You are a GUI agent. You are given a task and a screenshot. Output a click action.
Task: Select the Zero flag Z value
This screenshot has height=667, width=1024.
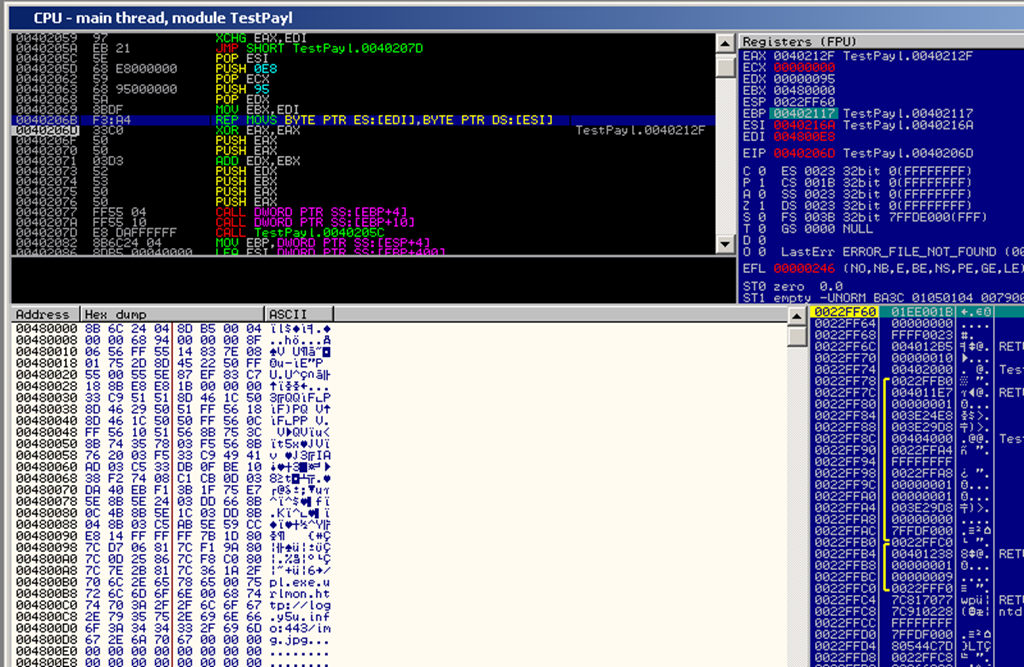tap(762, 207)
